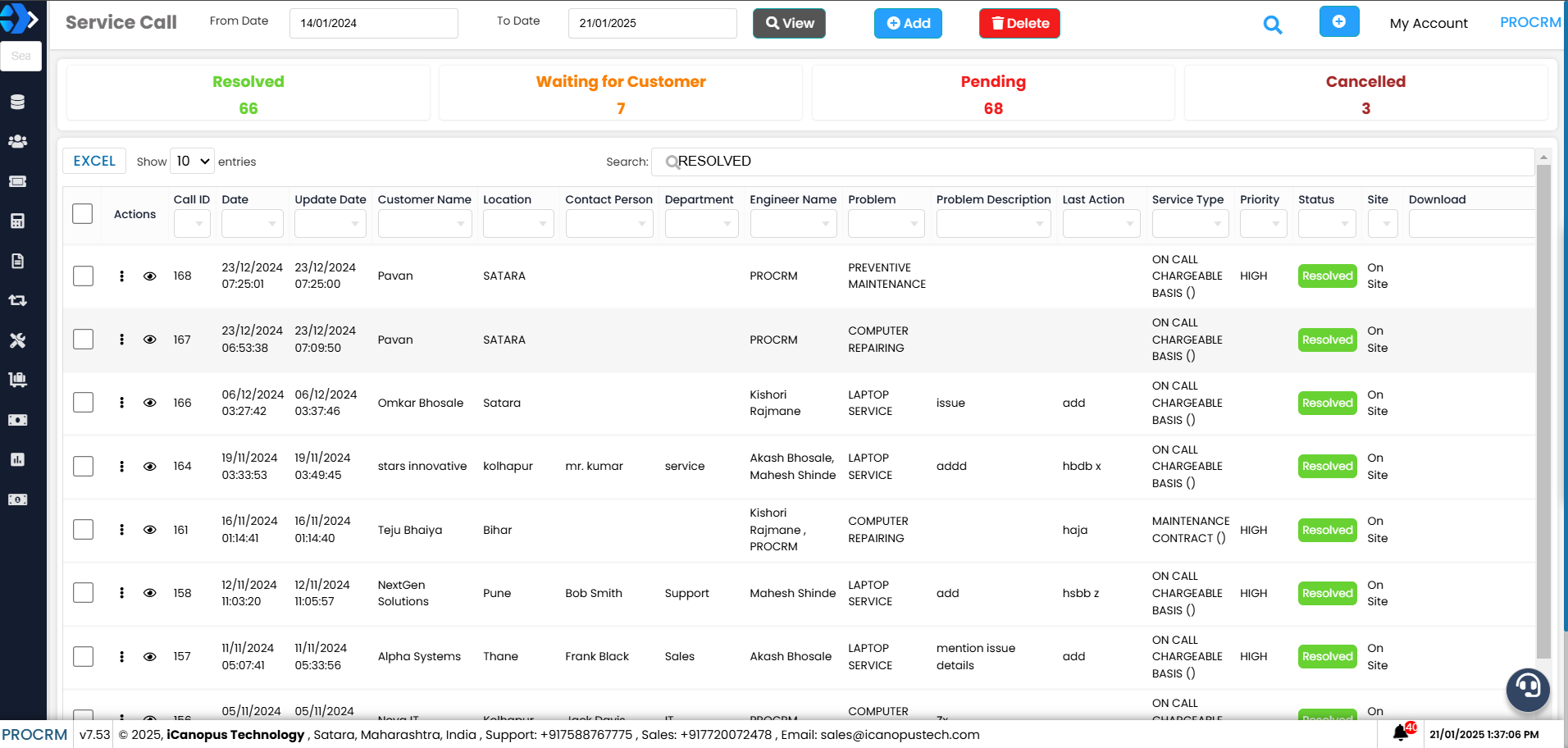Open the database icon in left sidebar
Viewport: 1568px width, 748px height.
[17, 102]
